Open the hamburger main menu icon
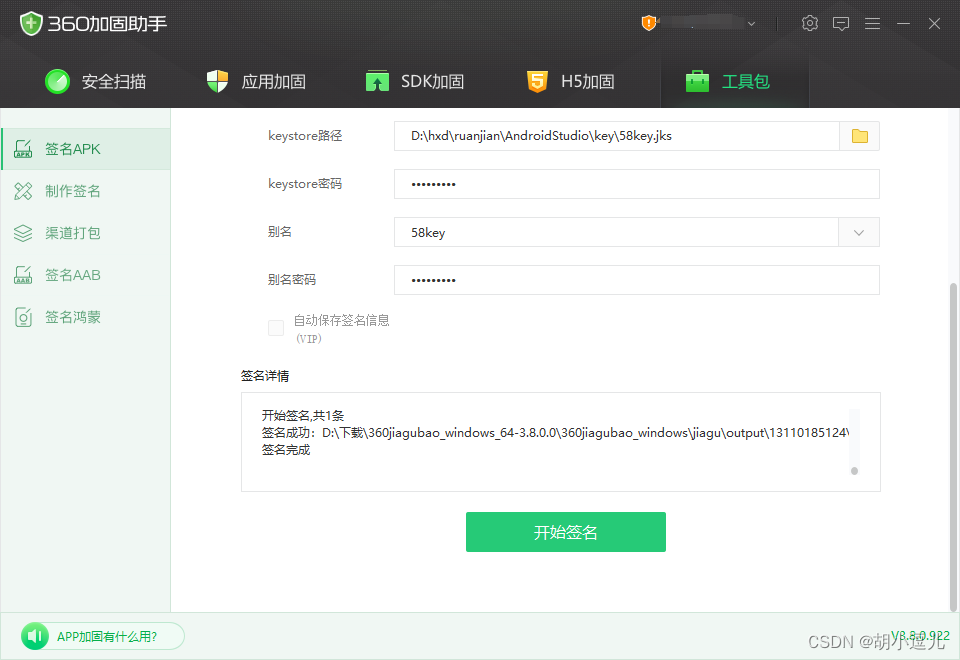Screen dimensions: 960x660 pos(872,23)
